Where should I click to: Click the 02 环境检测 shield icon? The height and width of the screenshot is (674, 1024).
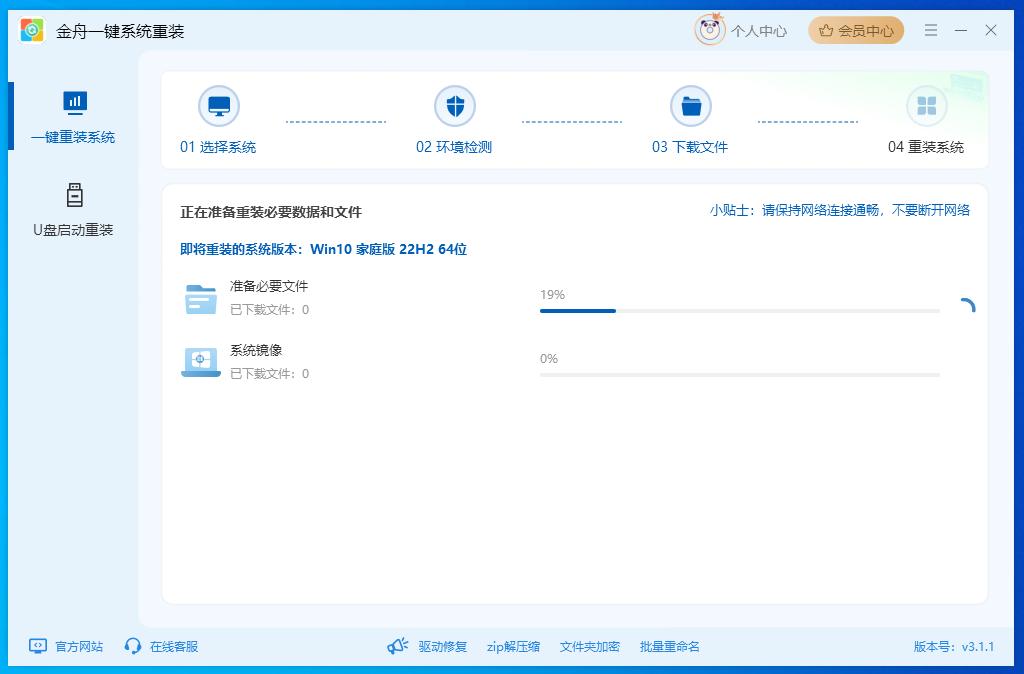(455, 104)
